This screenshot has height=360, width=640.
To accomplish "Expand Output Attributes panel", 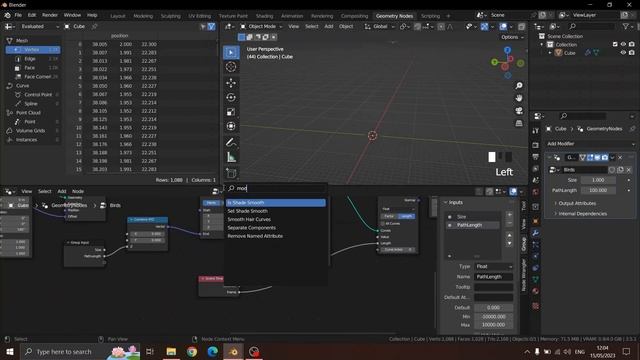I will [576, 203].
